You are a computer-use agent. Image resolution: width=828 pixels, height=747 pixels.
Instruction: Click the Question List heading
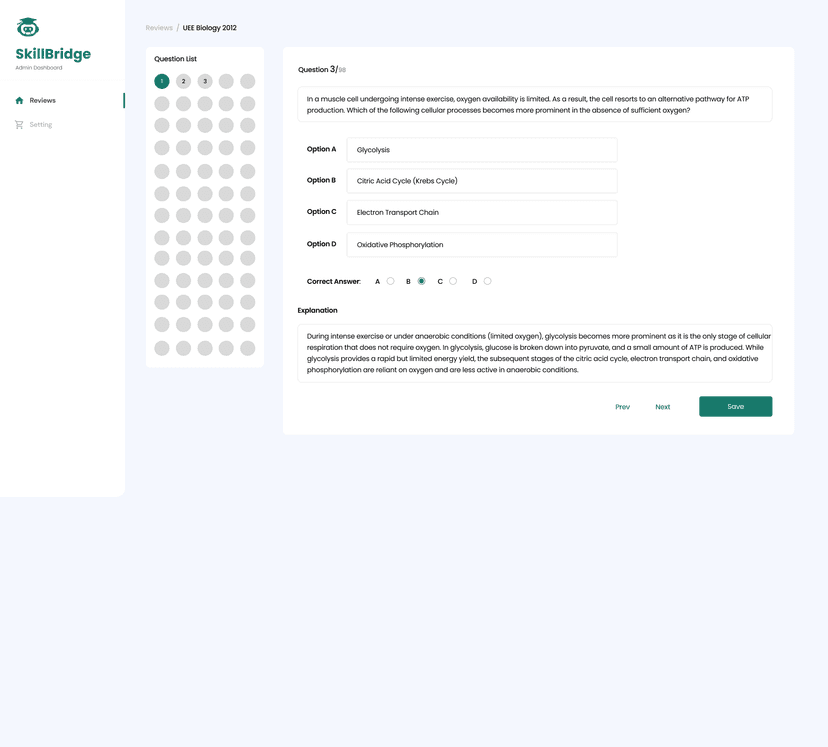(175, 59)
